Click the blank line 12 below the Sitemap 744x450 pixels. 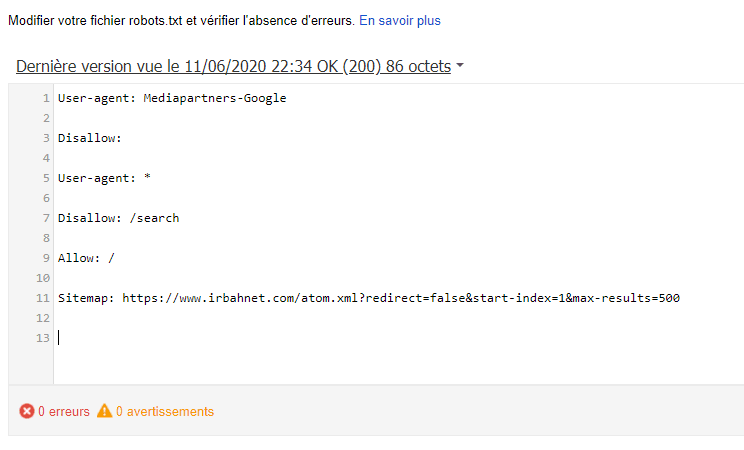click(300, 318)
